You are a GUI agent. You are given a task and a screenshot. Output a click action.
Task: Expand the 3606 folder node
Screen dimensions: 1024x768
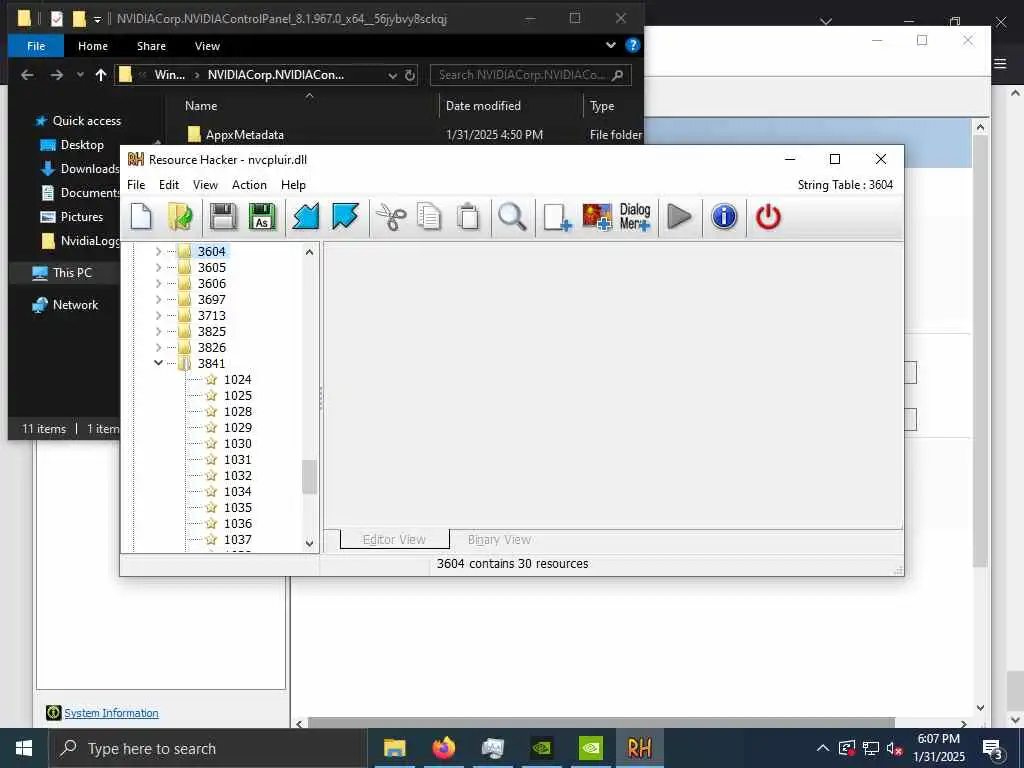pyautogui.click(x=158, y=283)
